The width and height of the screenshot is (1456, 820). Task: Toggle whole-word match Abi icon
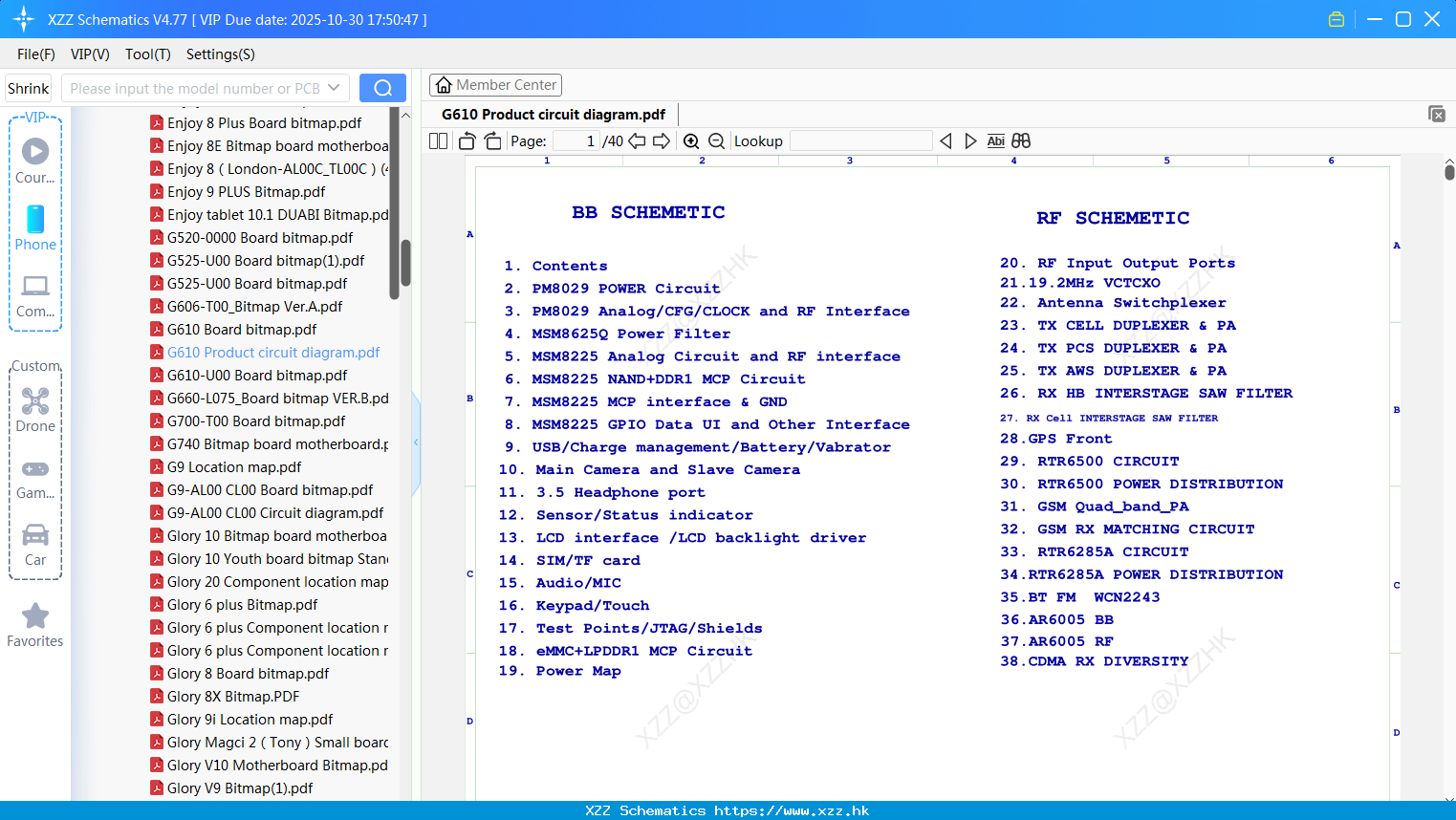995,140
